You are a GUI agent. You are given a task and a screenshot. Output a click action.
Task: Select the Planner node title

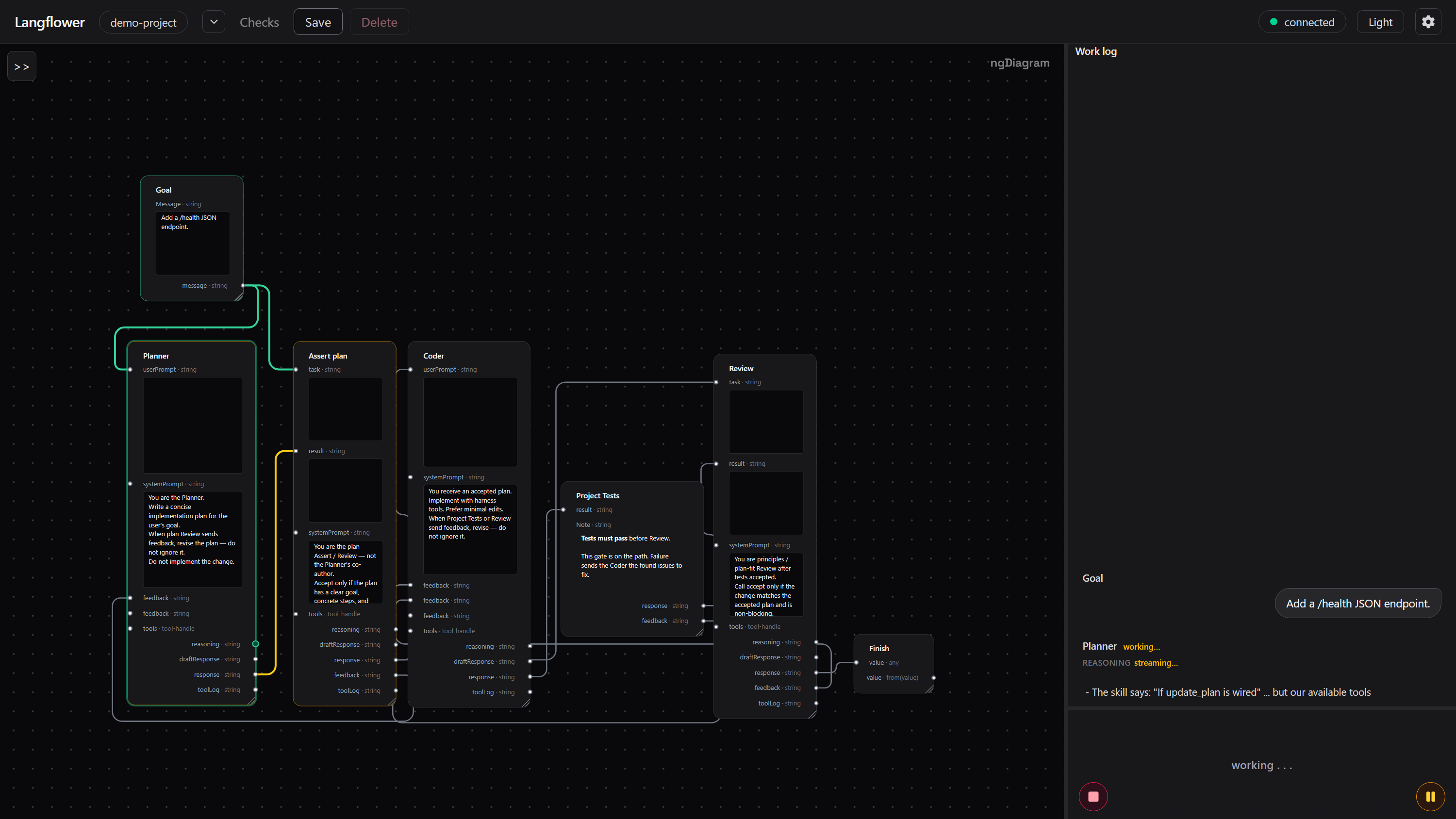[x=156, y=356]
